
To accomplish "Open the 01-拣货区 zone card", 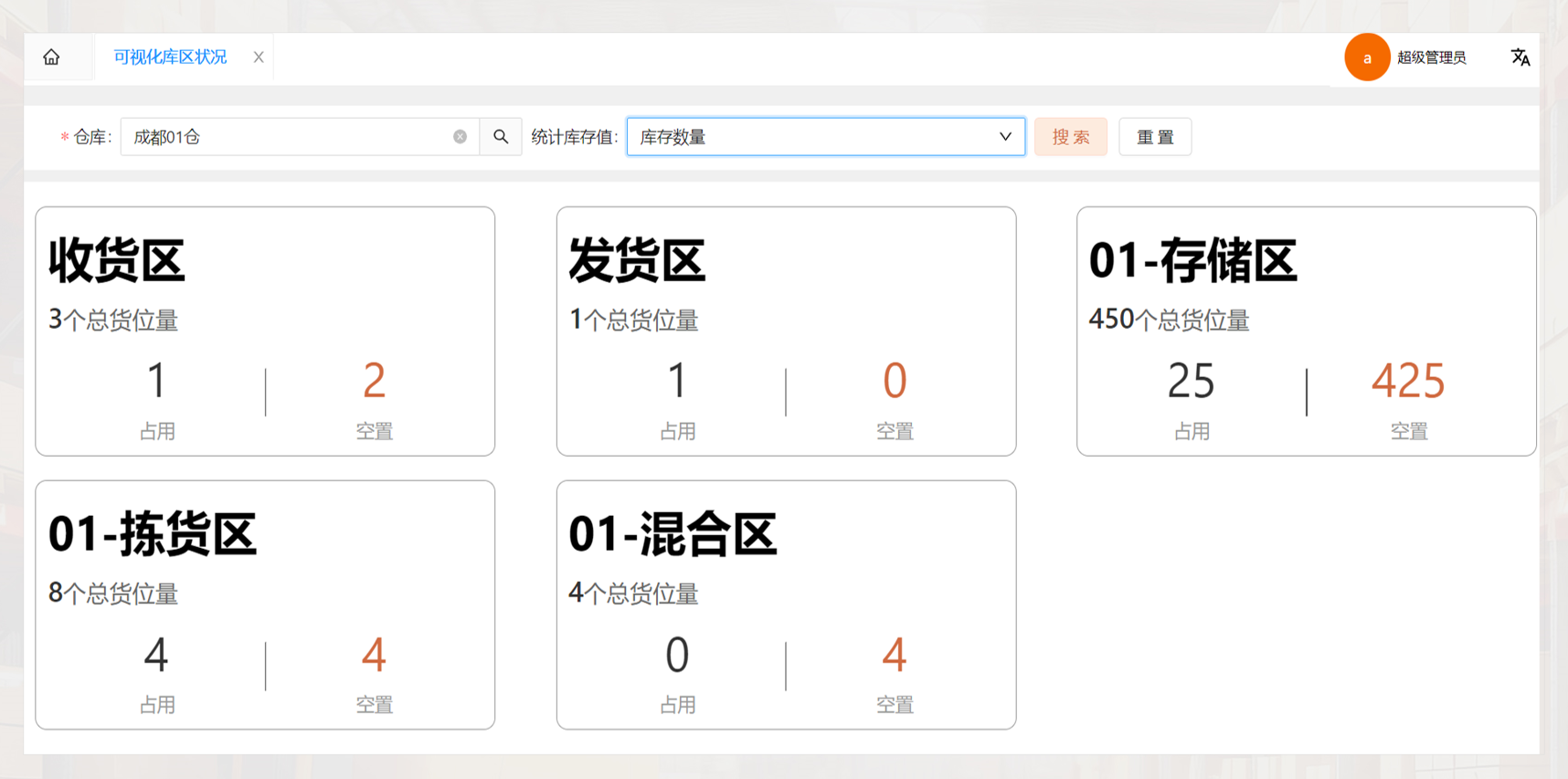I will click(x=265, y=605).
